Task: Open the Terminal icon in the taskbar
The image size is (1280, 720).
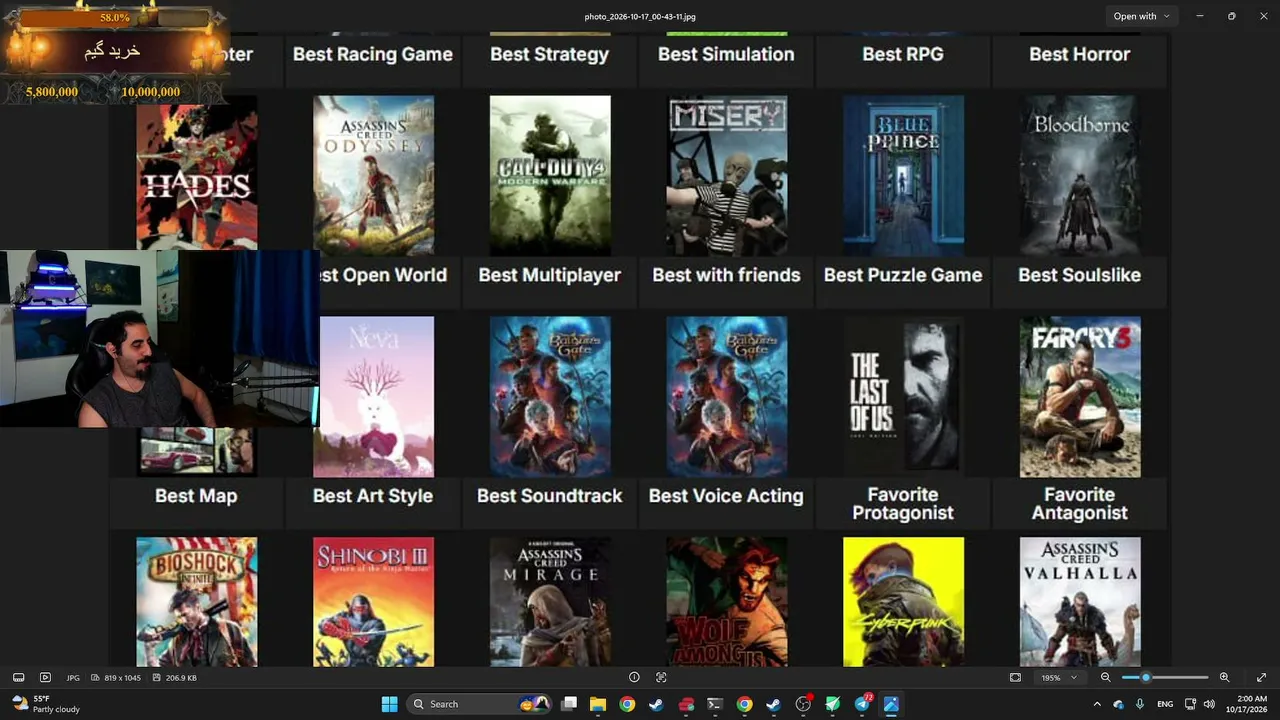Action: coord(715,704)
